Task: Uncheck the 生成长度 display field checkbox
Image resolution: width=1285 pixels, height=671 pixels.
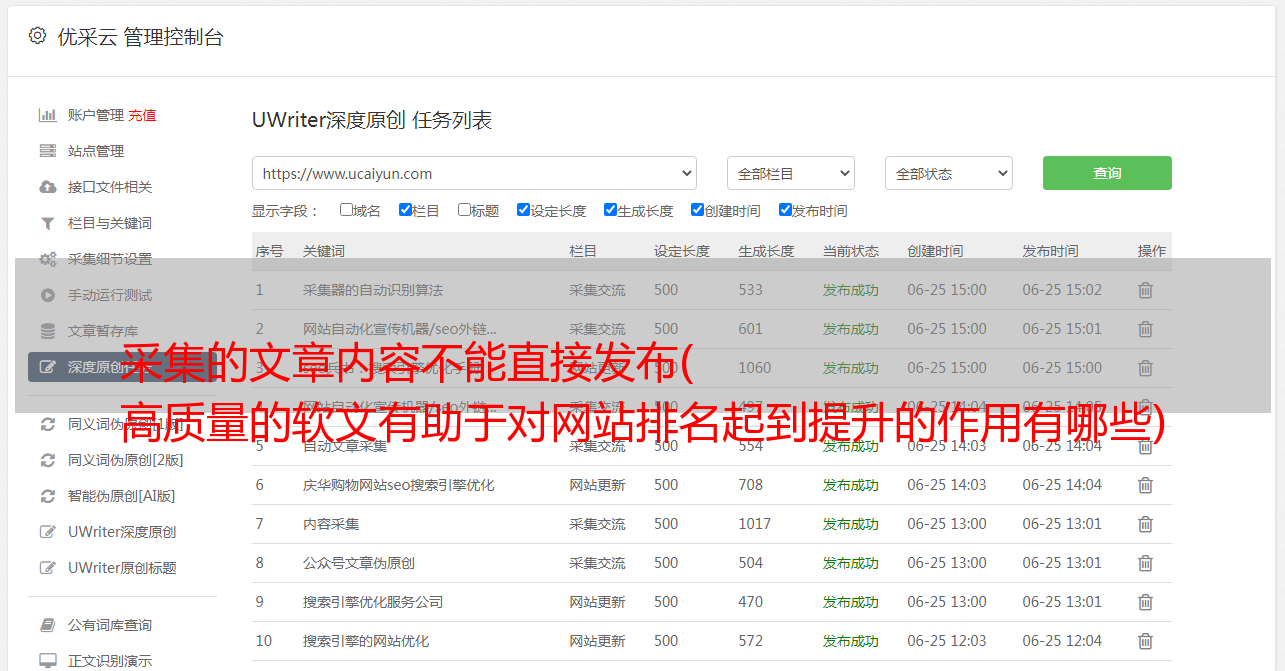Action: point(610,210)
